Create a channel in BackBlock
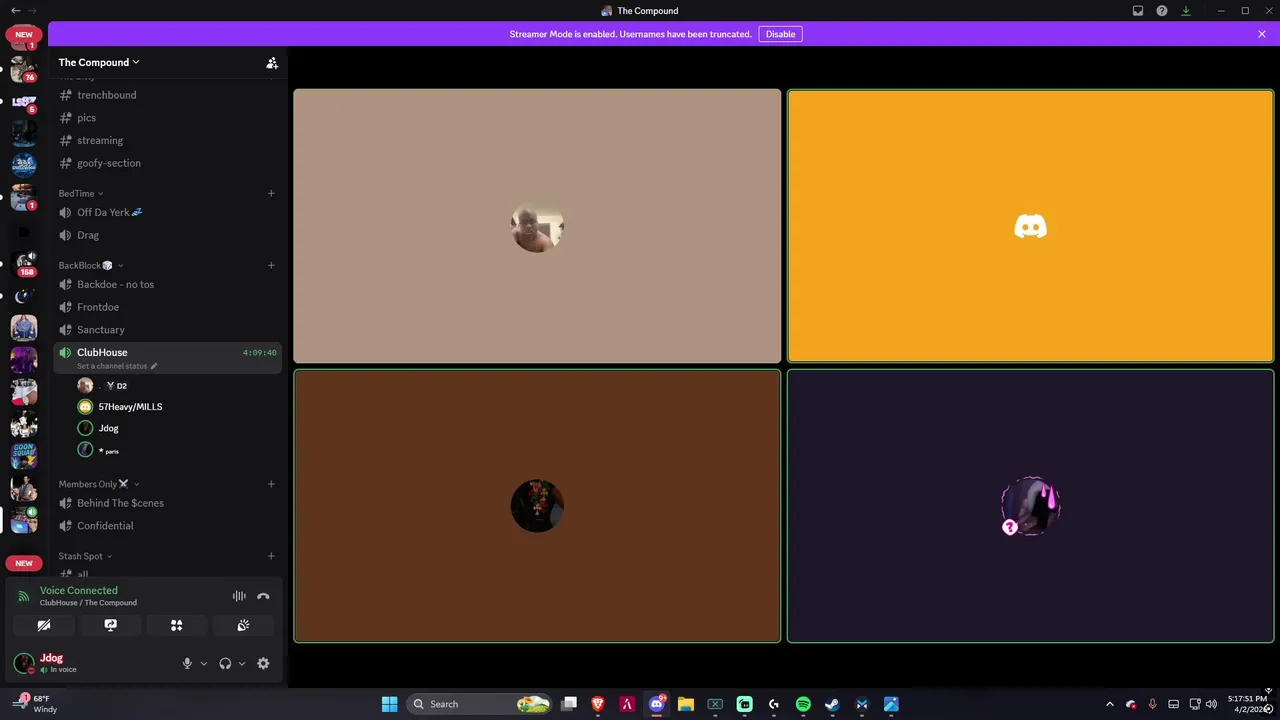 [271, 265]
